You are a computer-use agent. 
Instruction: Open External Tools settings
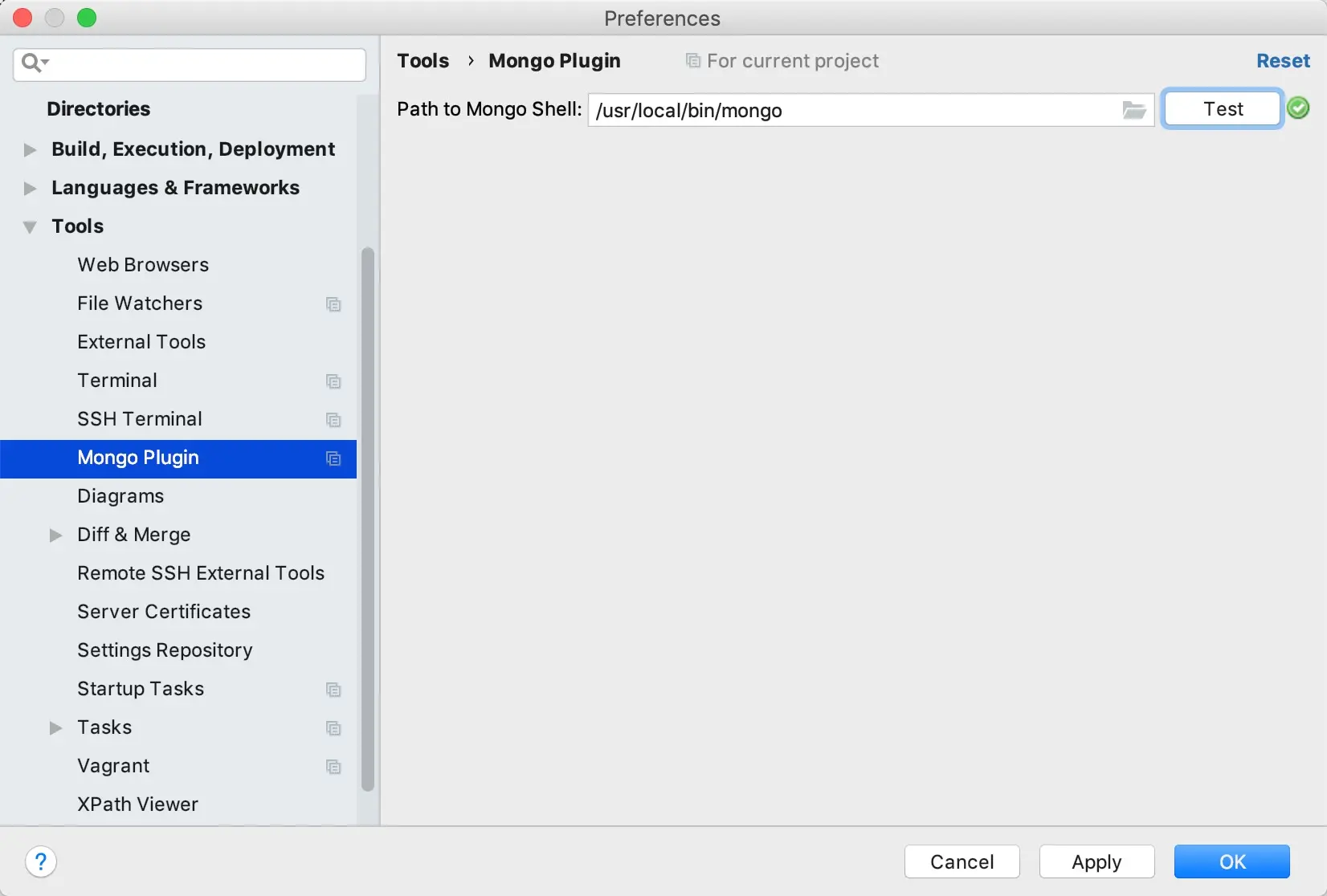(x=141, y=342)
